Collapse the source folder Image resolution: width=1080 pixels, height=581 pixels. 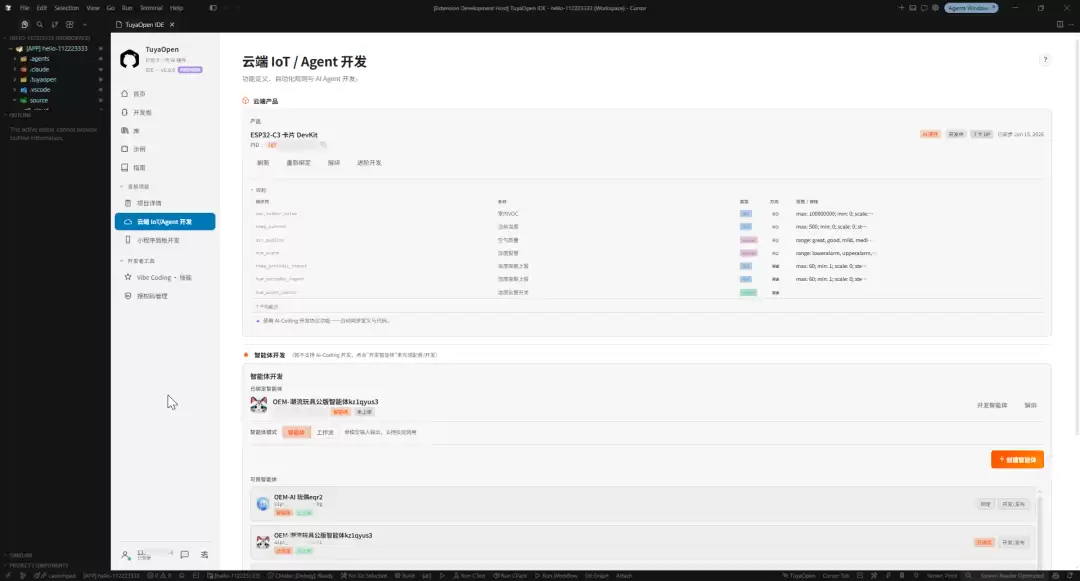(x=15, y=101)
